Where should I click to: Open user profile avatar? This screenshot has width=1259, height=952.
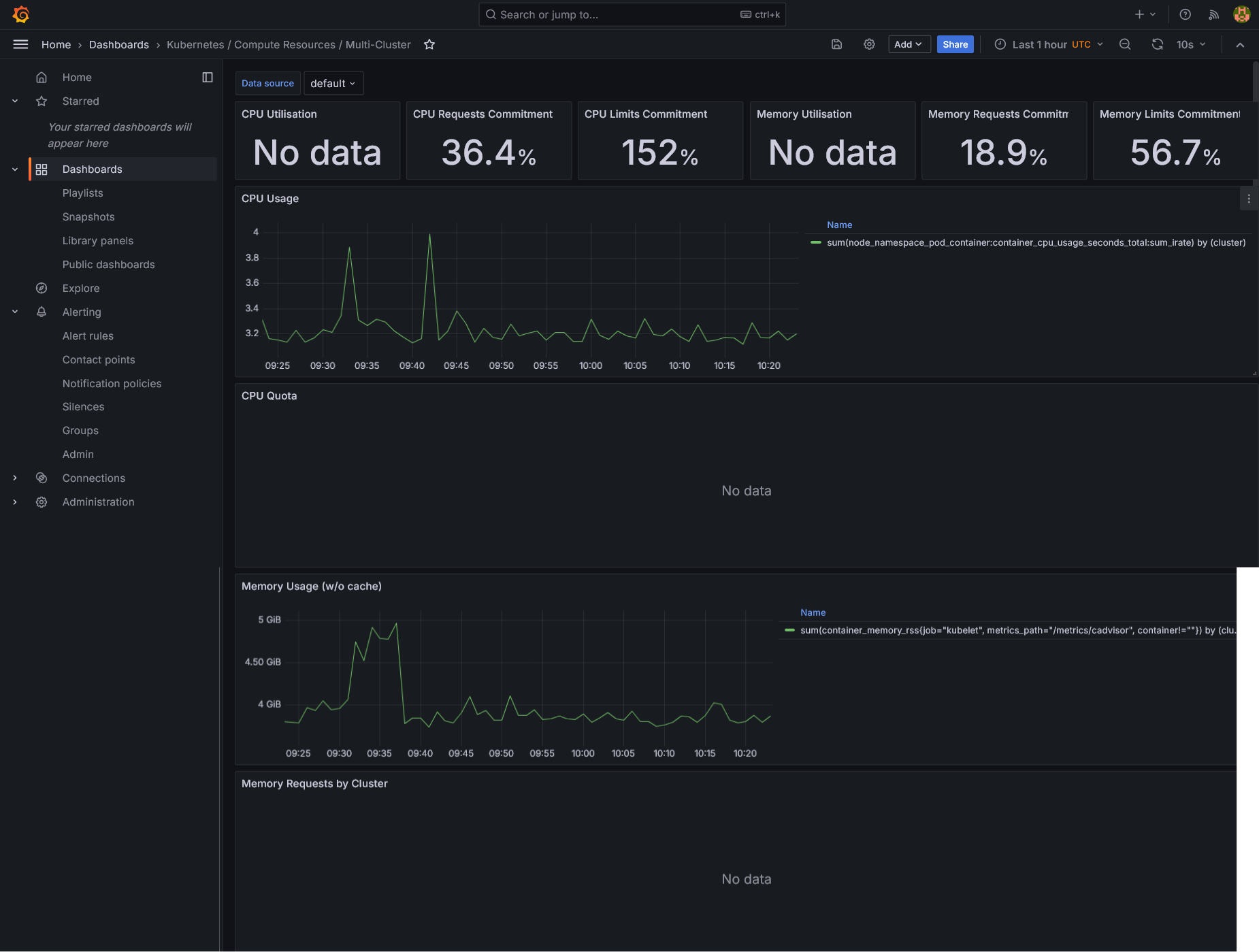[1242, 14]
